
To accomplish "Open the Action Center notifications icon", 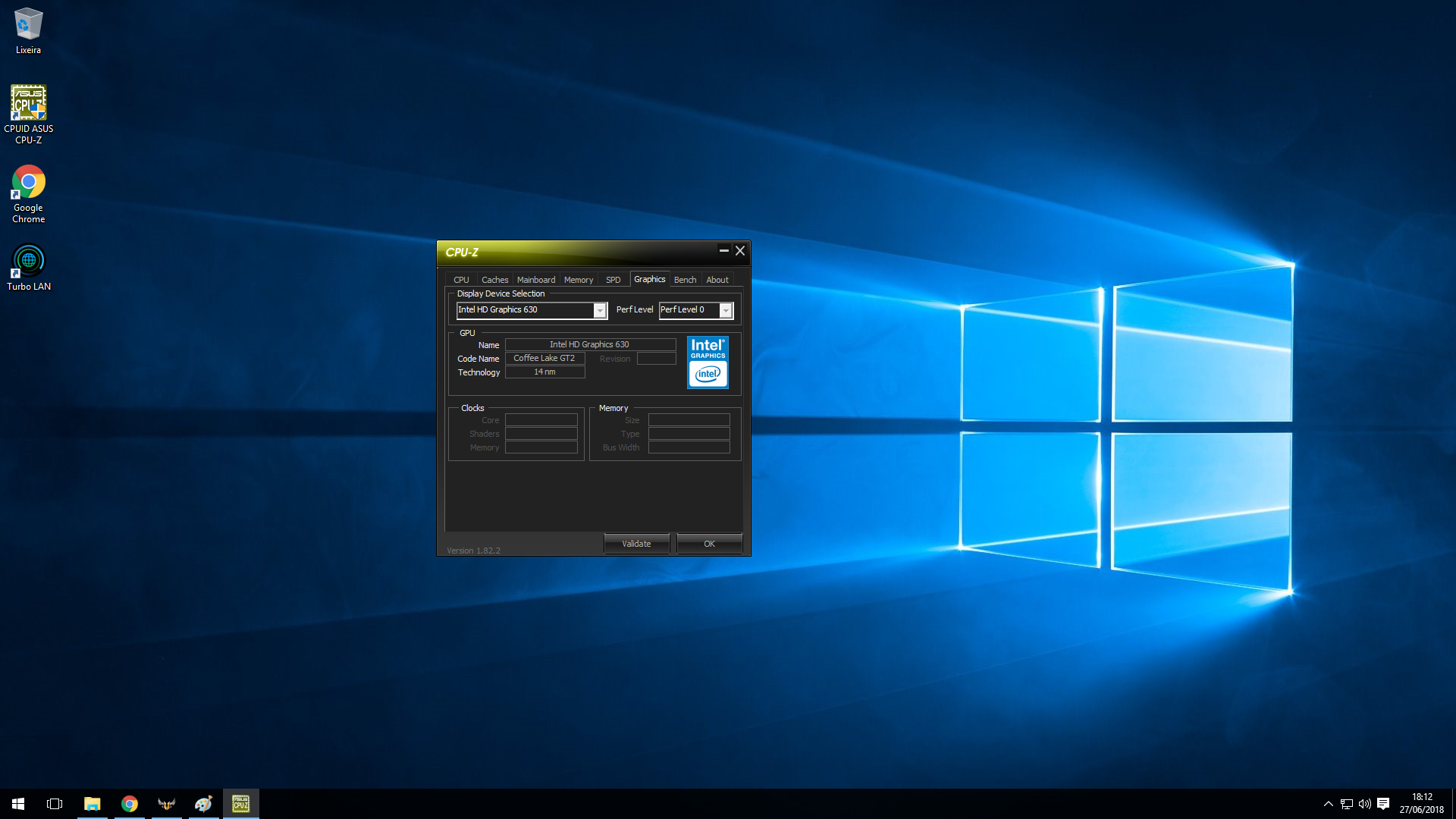I will (1383, 804).
